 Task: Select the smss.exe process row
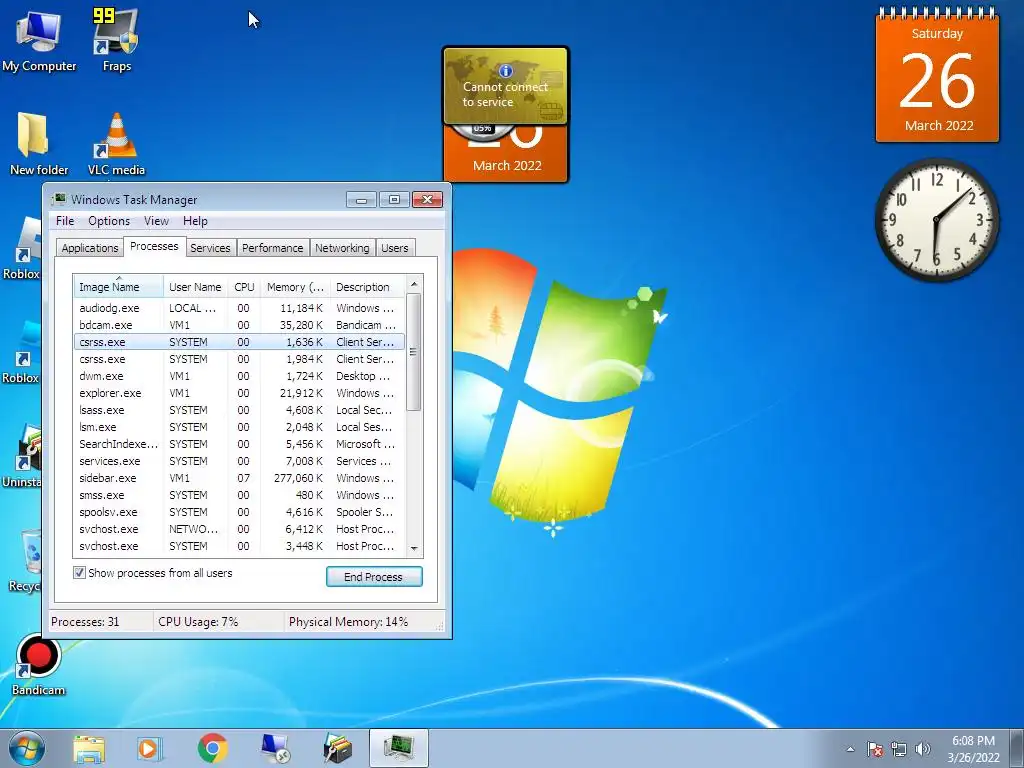239,494
